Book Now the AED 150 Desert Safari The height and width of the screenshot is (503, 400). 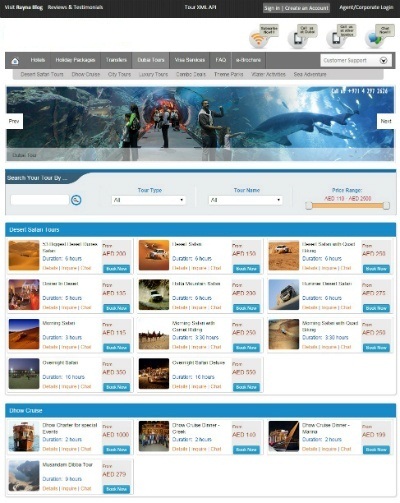pyautogui.click(x=246, y=269)
